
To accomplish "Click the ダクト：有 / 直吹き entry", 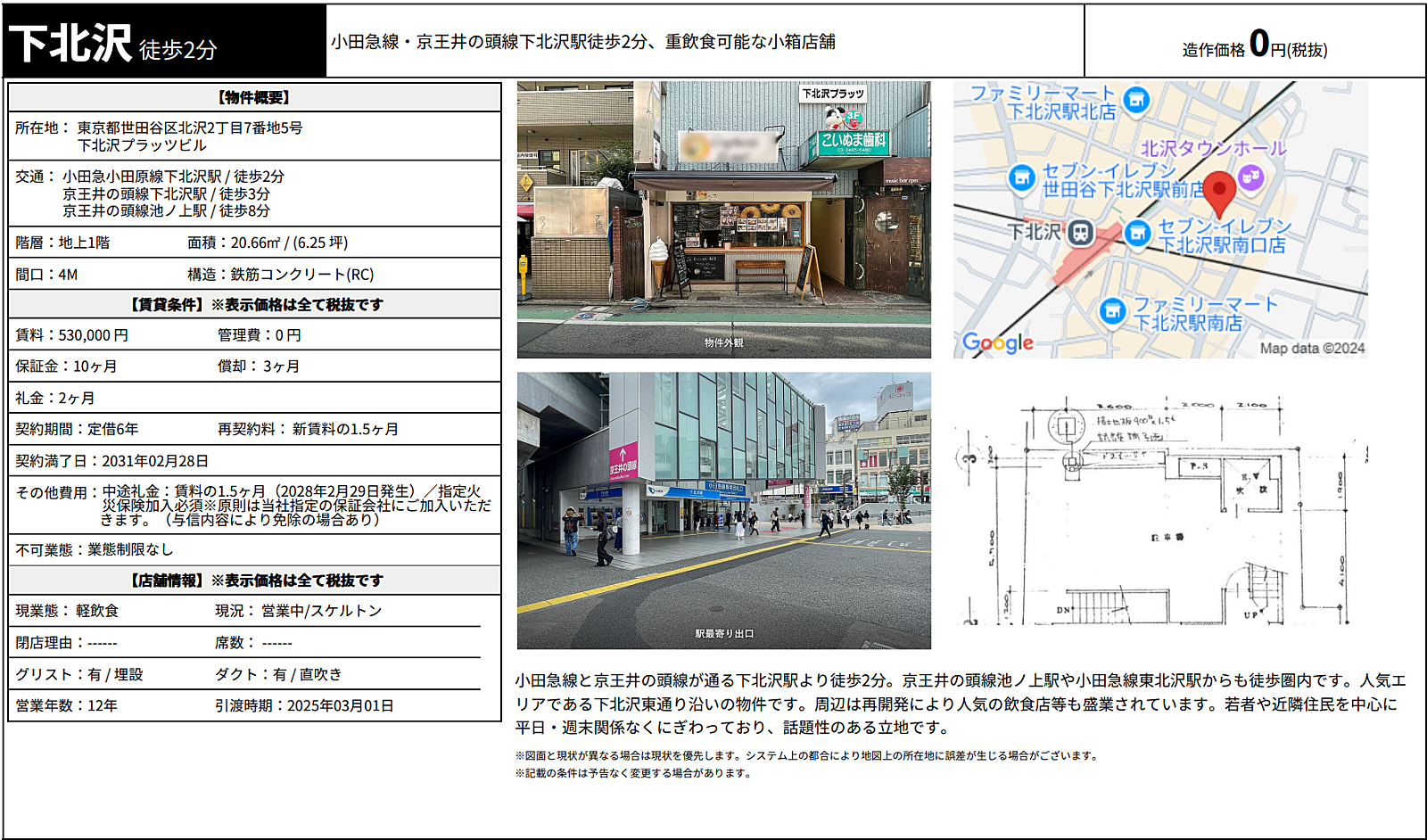I will coord(278,674).
